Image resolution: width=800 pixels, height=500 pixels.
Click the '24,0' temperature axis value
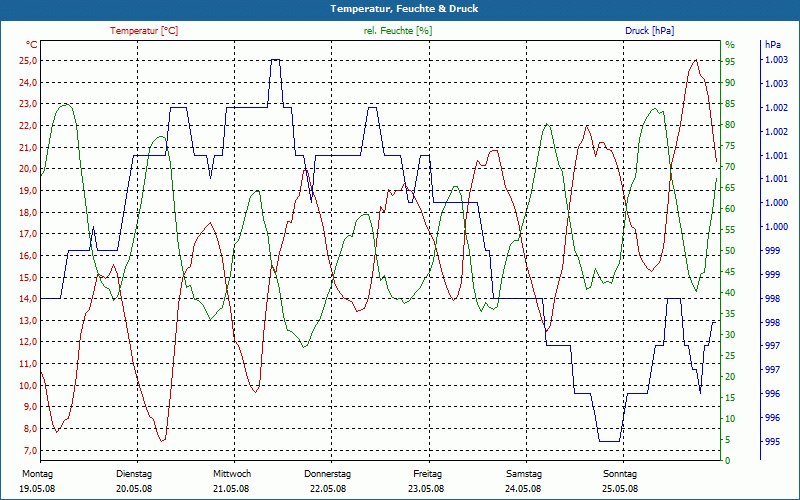tap(28, 83)
